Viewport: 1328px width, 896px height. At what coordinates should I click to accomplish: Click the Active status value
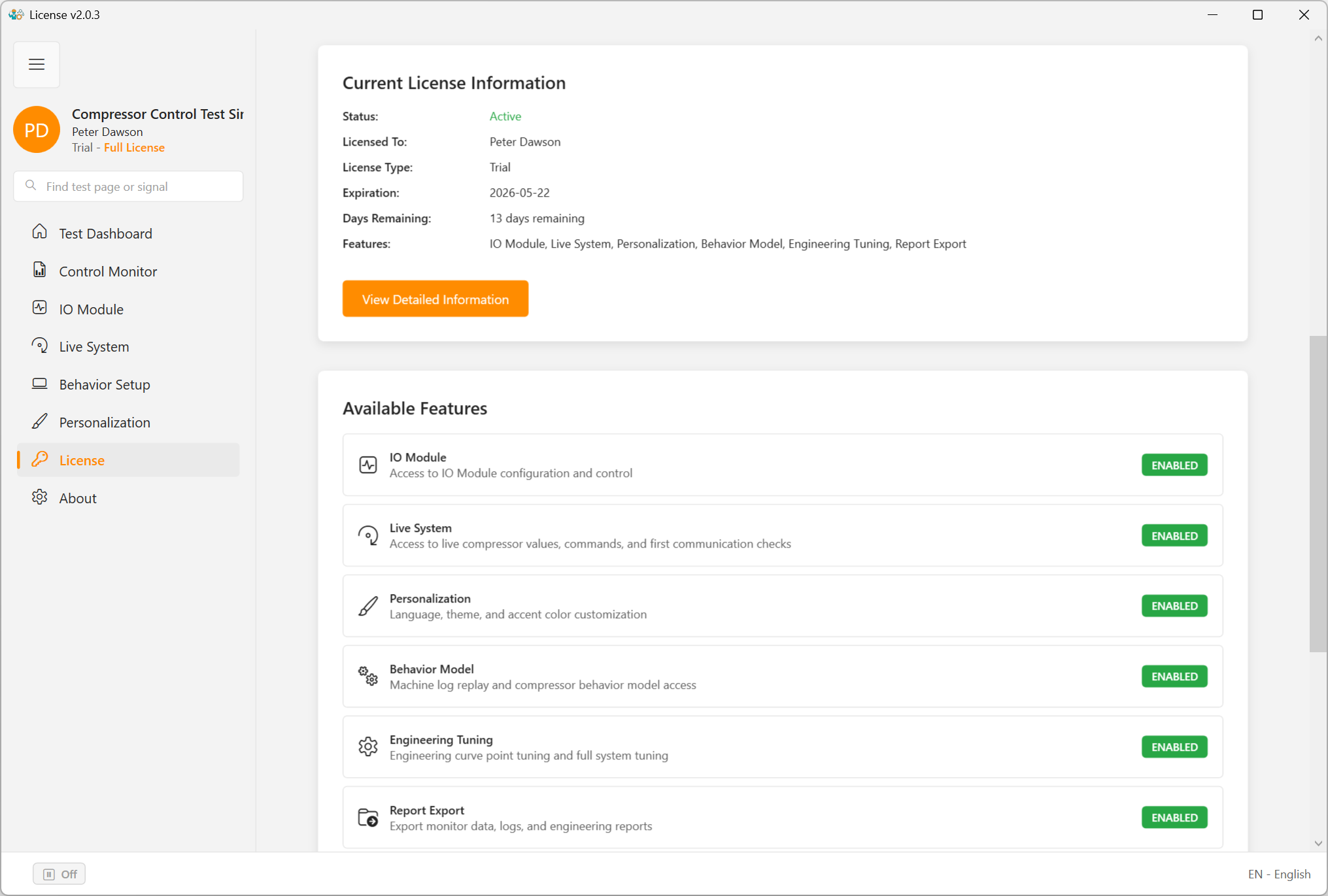pyautogui.click(x=505, y=116)
